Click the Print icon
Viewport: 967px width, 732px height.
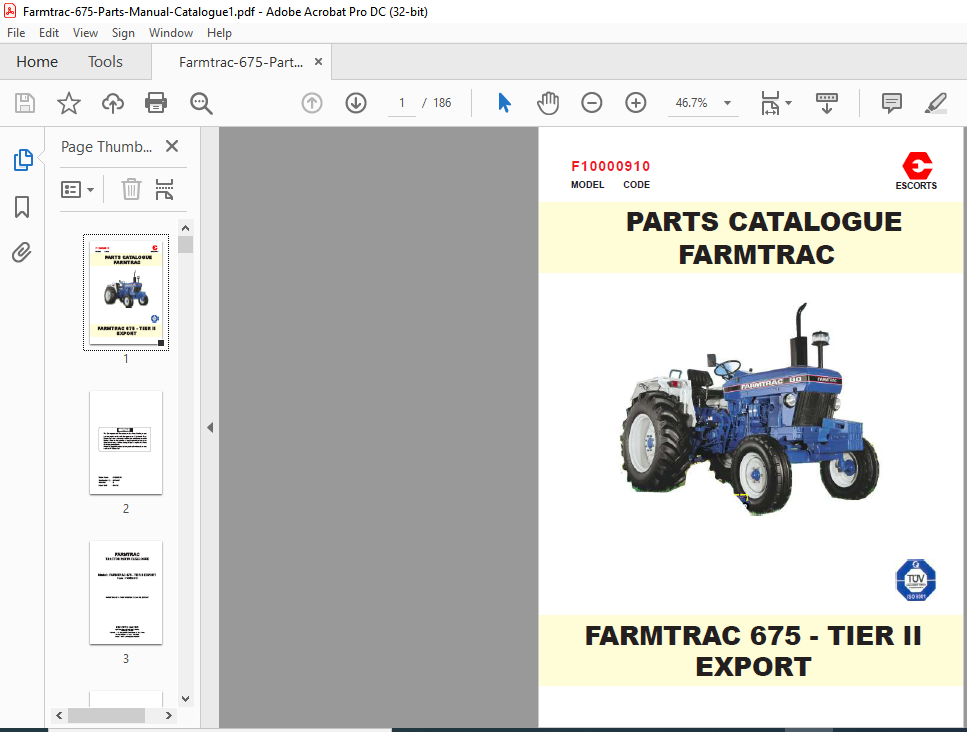coord(157,102)
